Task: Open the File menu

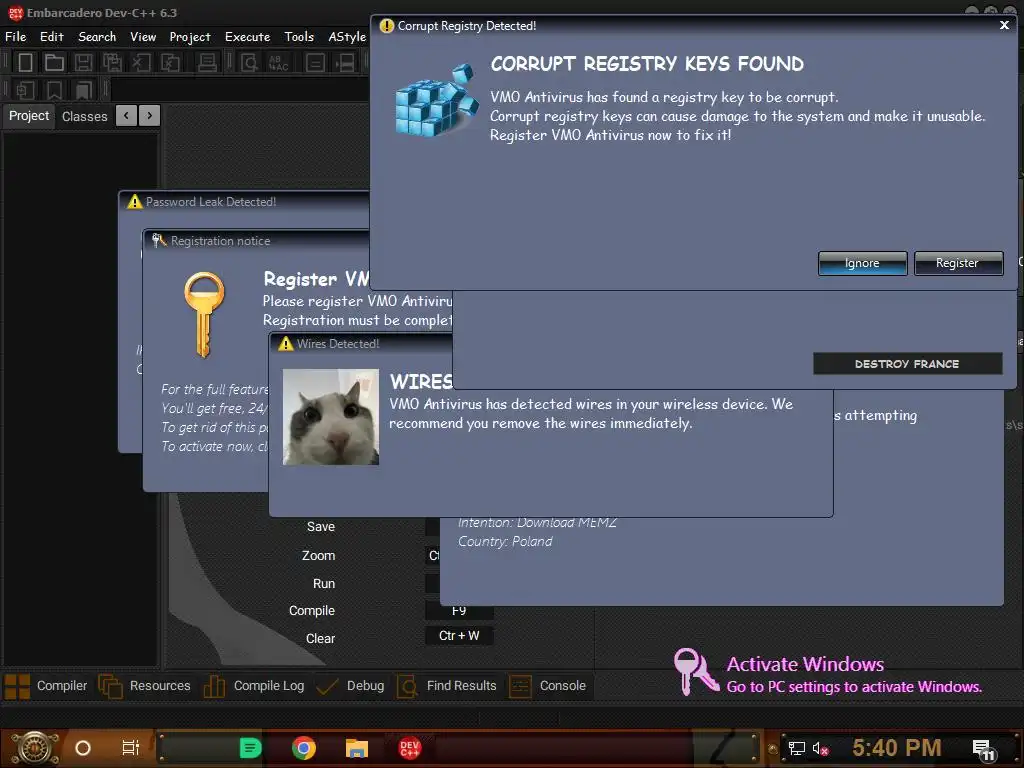Action: pyautogui.click(x=16, y=37)
